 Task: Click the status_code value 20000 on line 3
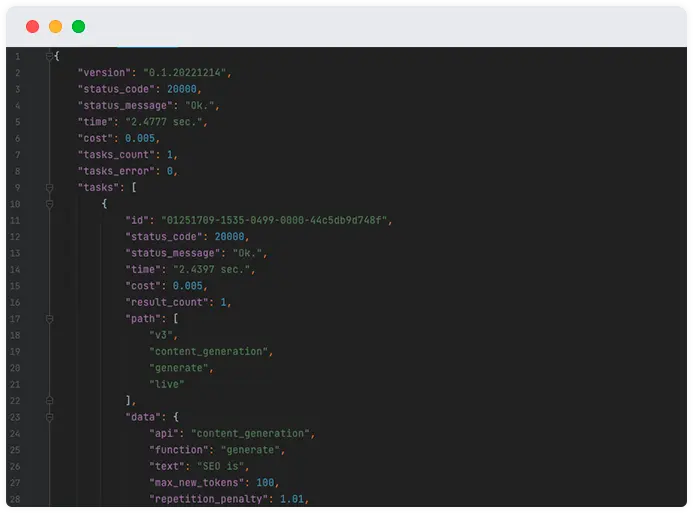click(182, 89)
